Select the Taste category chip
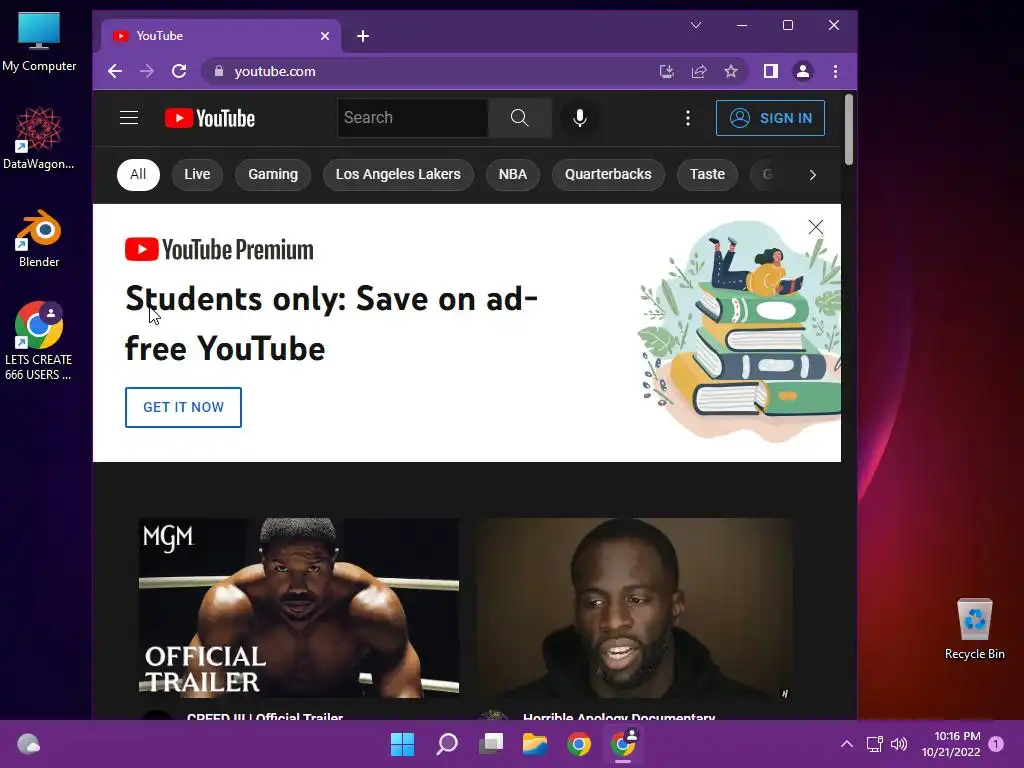 [x=707, y=174]
